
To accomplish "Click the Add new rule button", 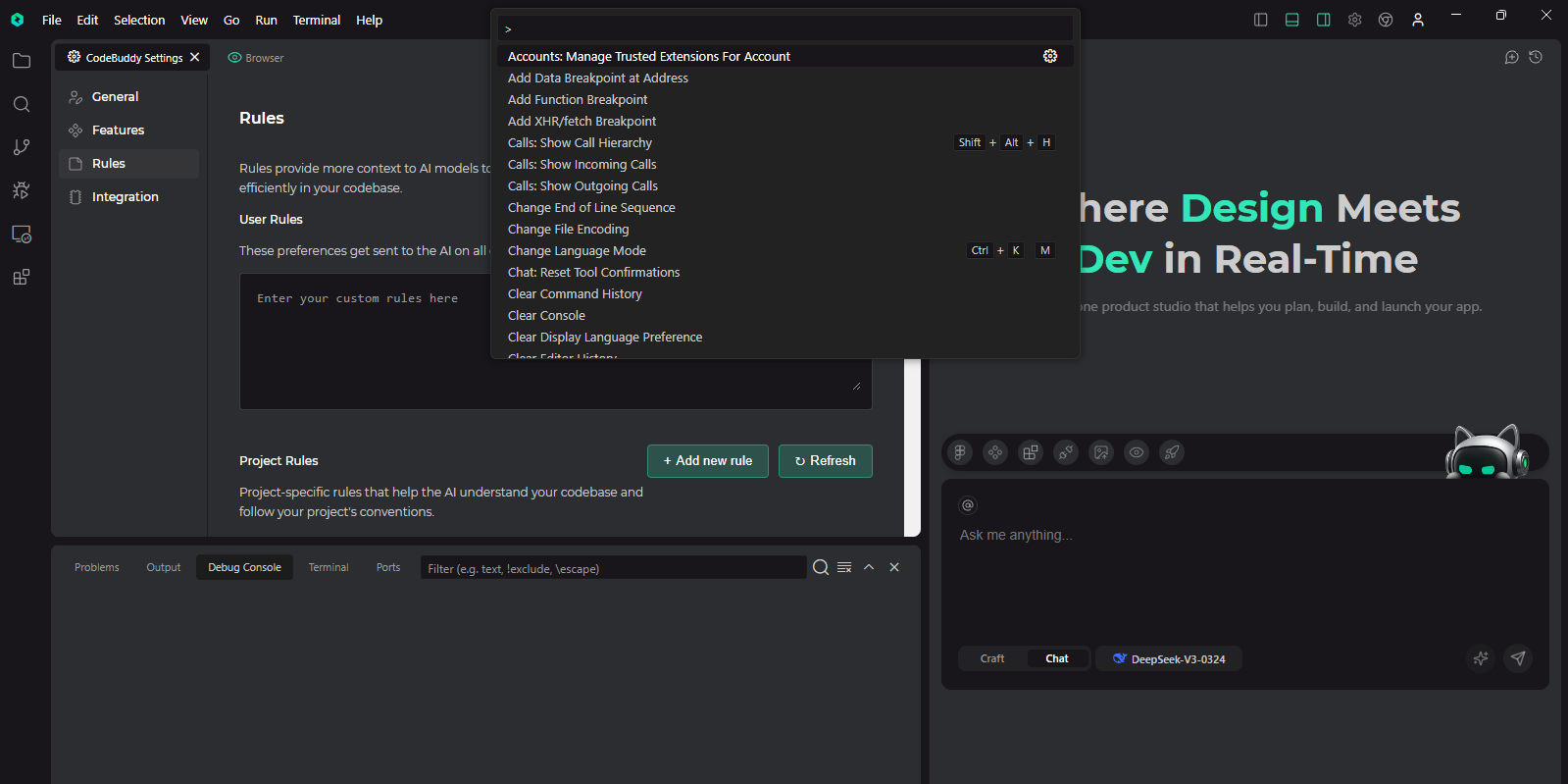I will click(707, 461).
